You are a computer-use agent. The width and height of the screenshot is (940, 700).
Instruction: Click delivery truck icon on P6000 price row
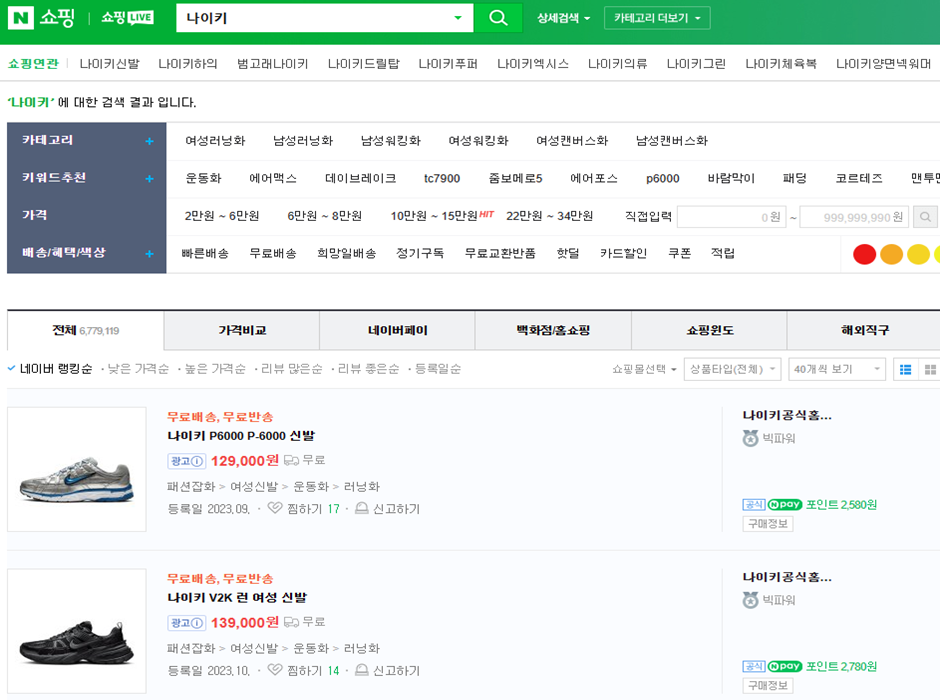pyautogui.click(x=291, y=460)
